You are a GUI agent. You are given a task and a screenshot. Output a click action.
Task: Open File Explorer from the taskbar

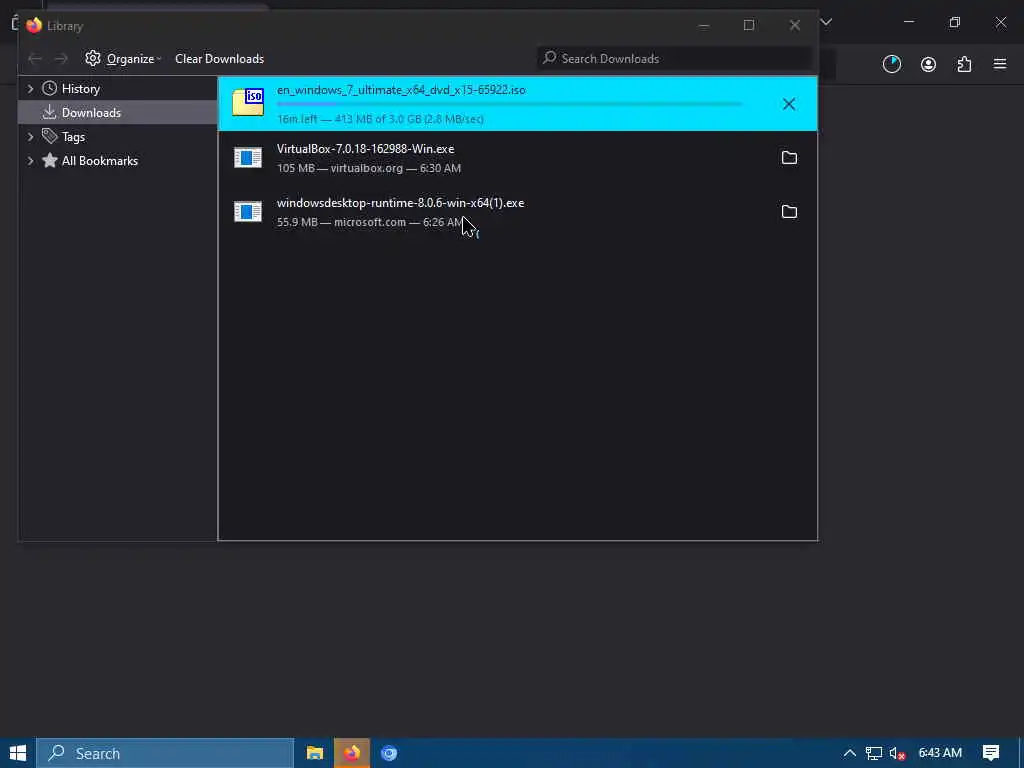click(x=315, y=753)
